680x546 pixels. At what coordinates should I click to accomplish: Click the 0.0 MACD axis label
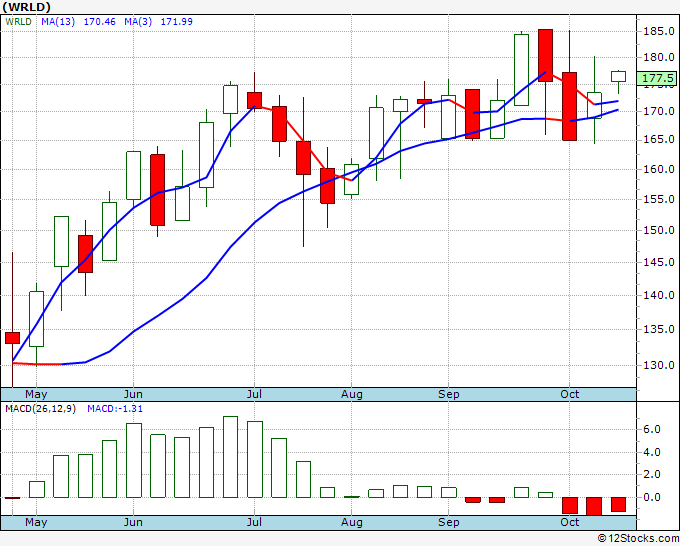(652, 497)
